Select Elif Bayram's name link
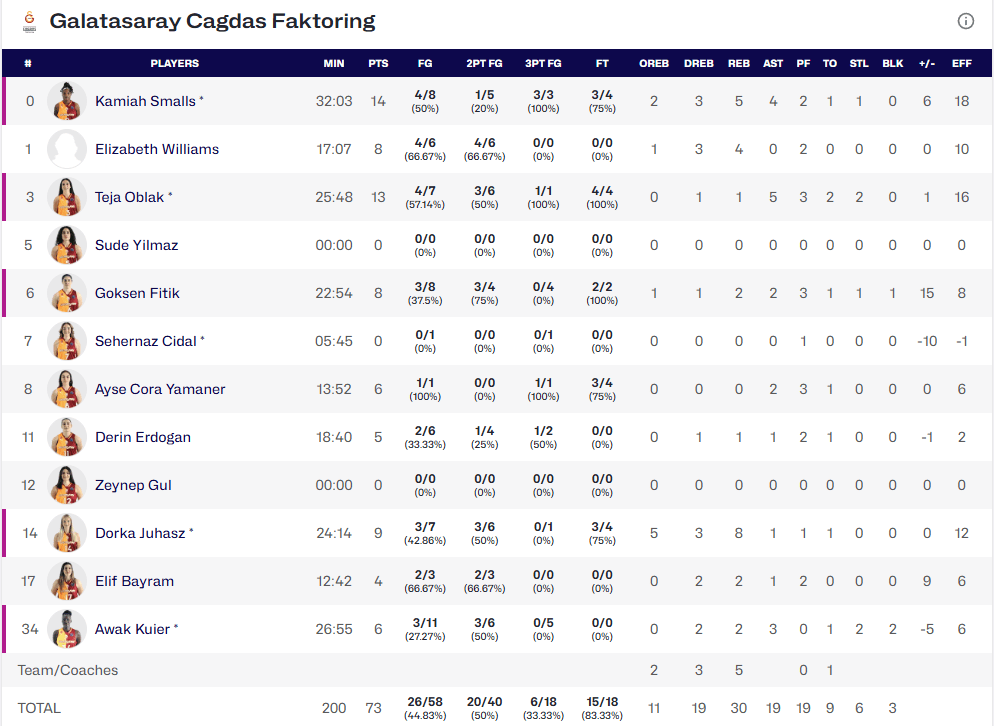This screenshot has width=994, height=726. coord(134,581)
